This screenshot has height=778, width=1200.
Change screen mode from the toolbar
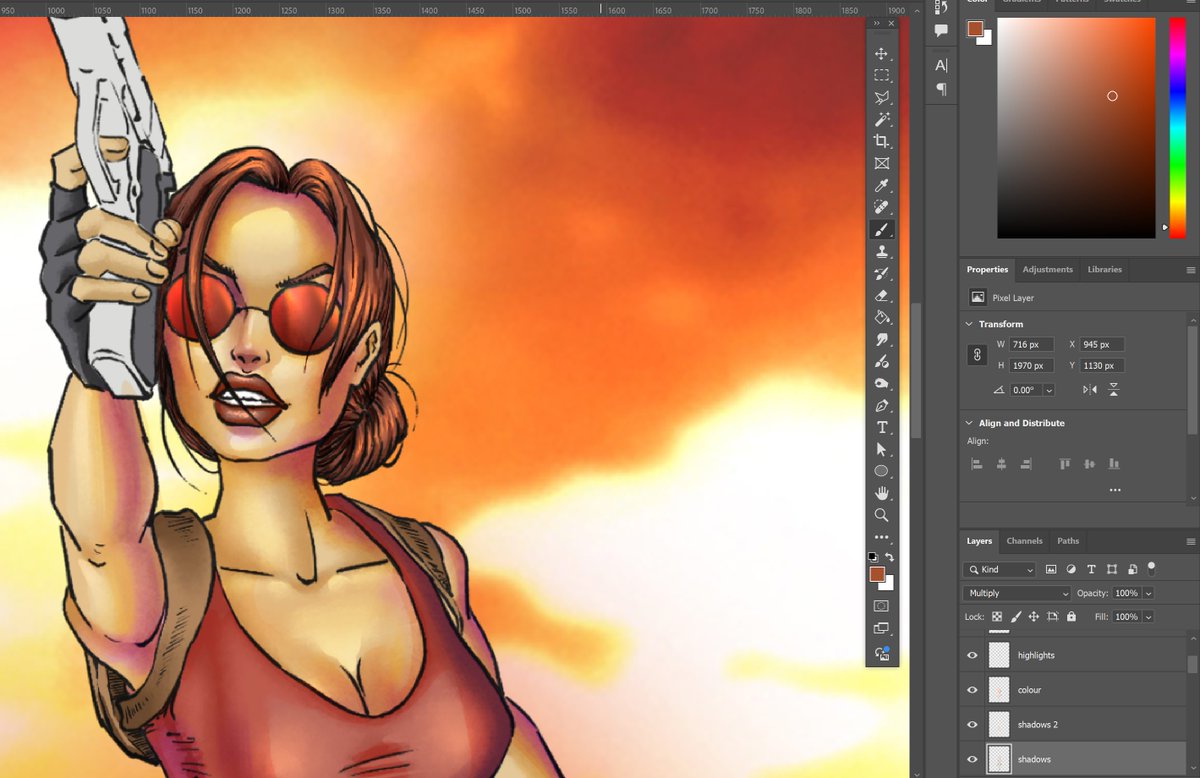(x=881, y=629)
